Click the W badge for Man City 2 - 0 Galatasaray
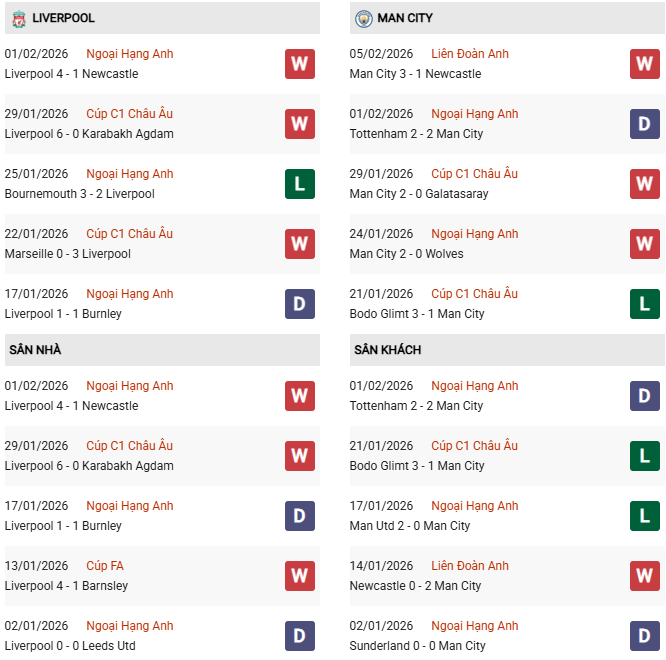 point(644,184)
